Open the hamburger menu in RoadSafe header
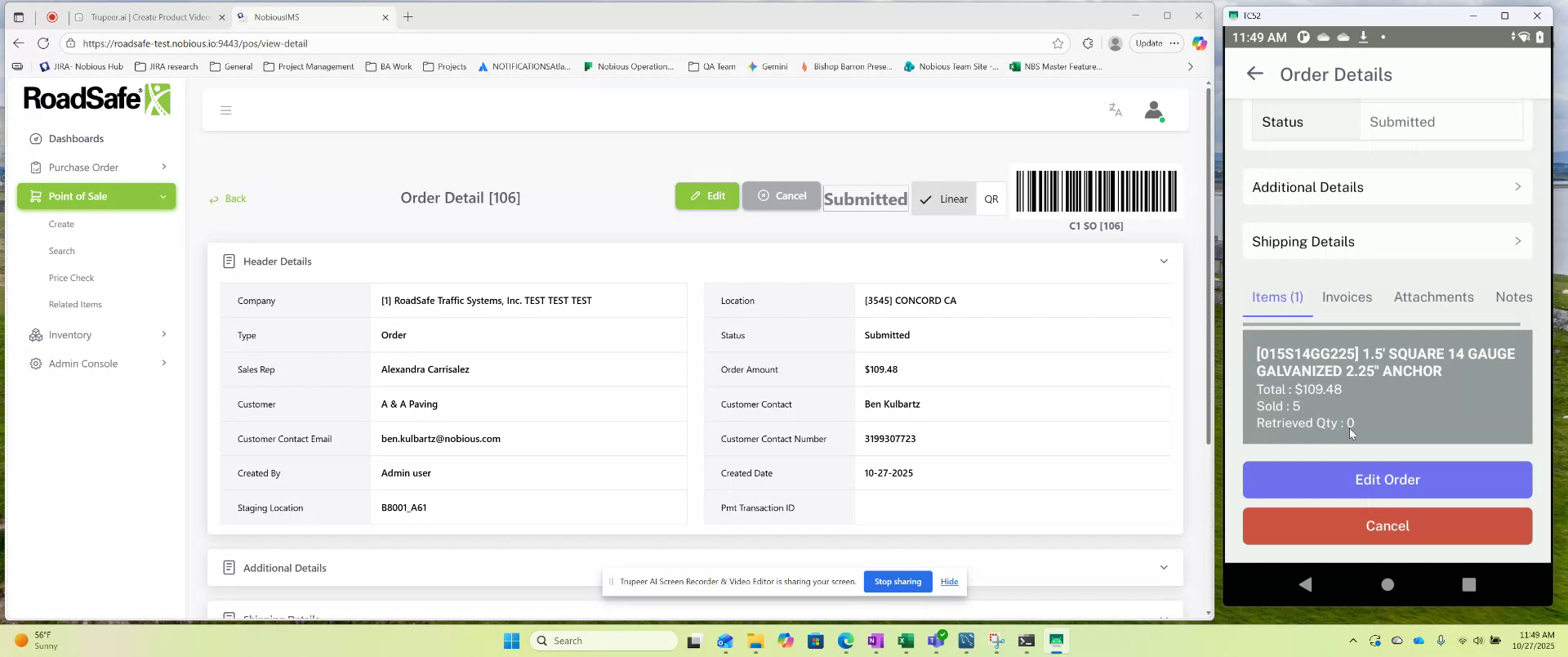 226,110
